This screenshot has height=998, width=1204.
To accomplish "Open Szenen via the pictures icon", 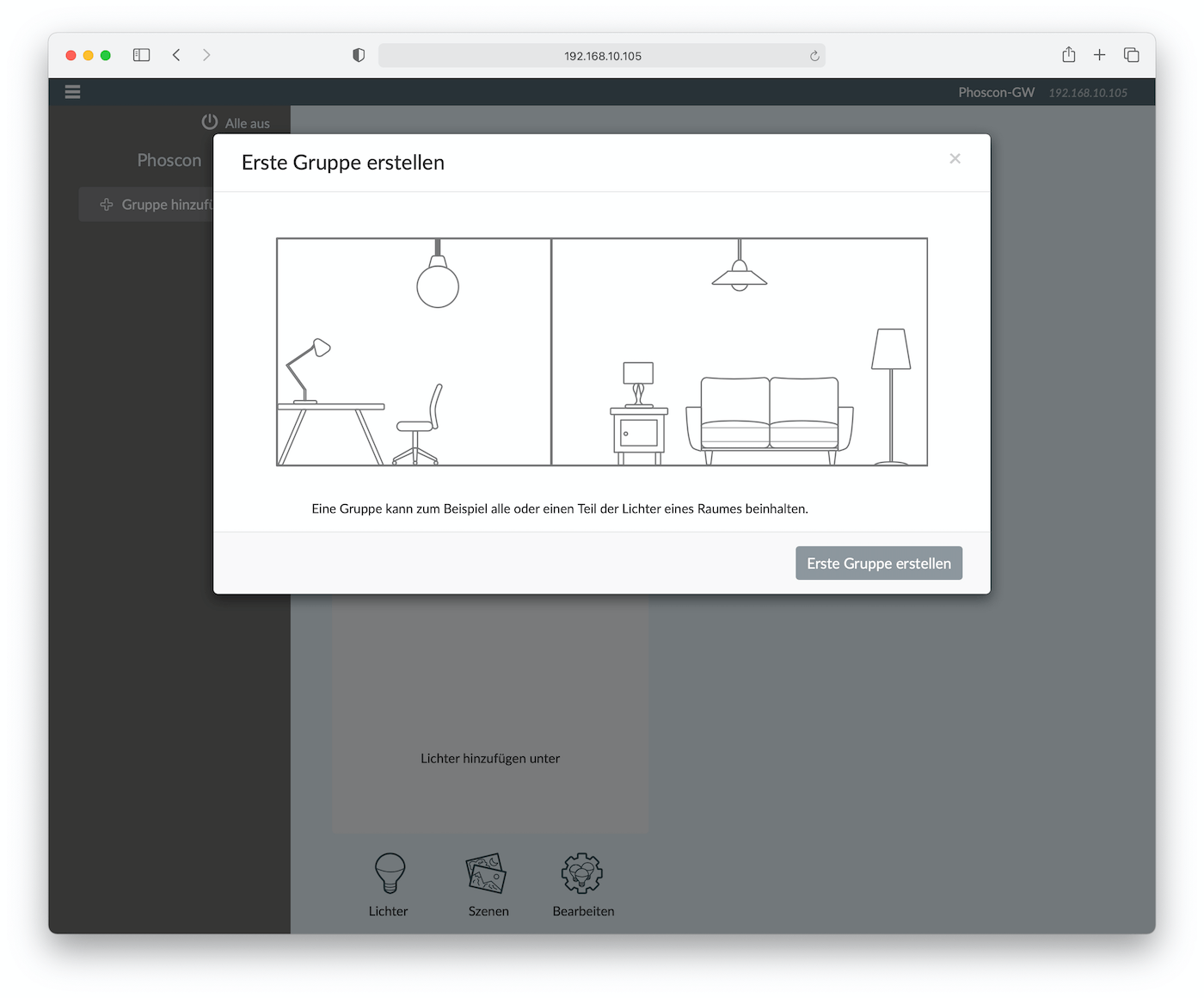I will (487, 873).
